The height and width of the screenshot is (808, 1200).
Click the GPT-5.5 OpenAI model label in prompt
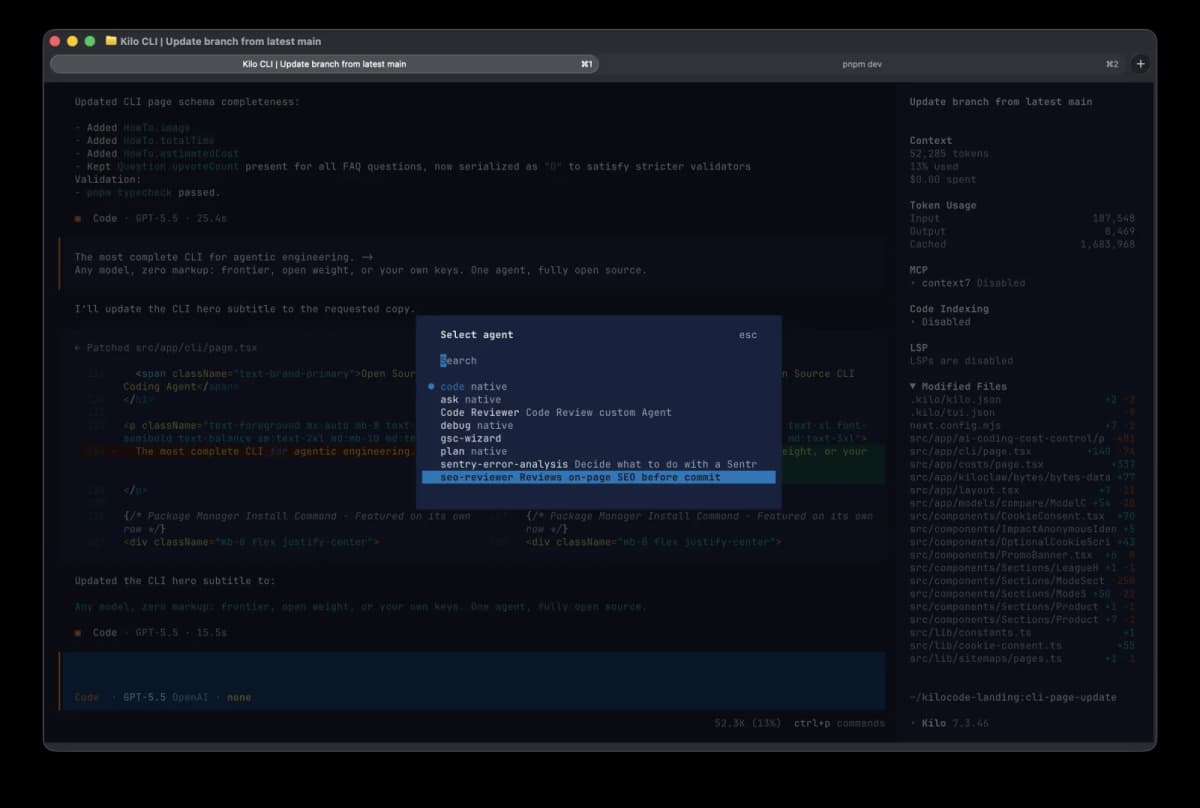[x=165, y=697]
